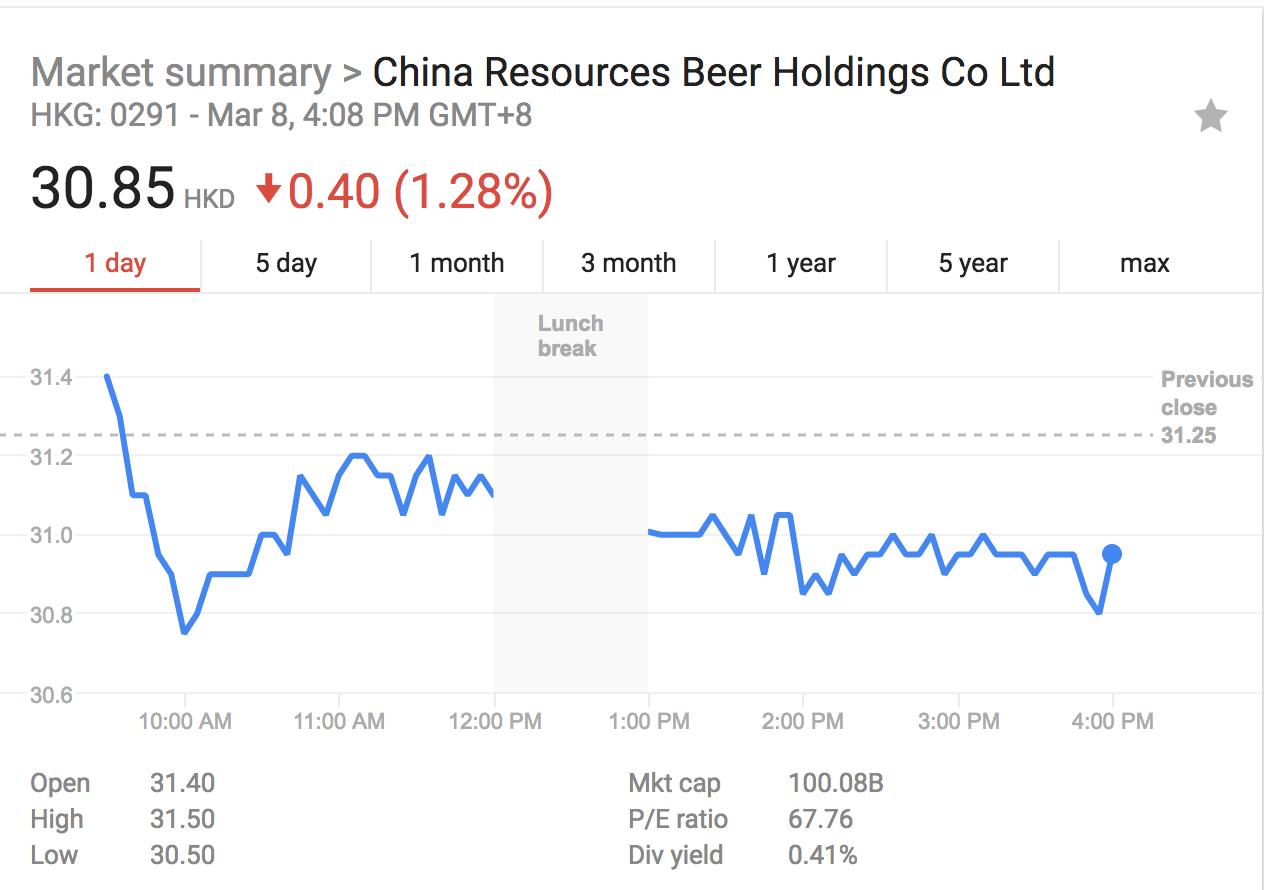Switch to the 5 day tab
The height and width of the screenshot is (890, 1264).
286,264
